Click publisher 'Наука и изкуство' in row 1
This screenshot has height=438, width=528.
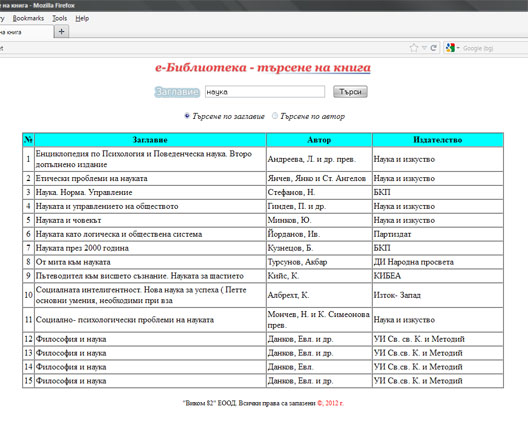[x=404, y=159]
